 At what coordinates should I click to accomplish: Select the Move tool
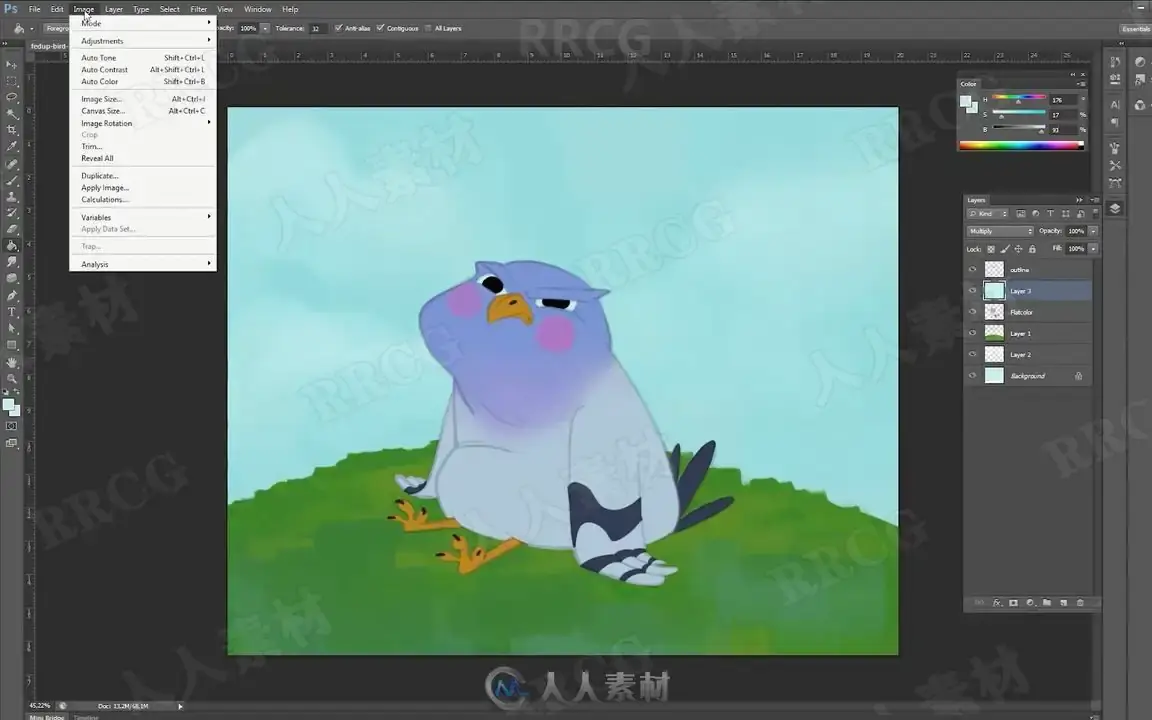[x=12, y=65]
